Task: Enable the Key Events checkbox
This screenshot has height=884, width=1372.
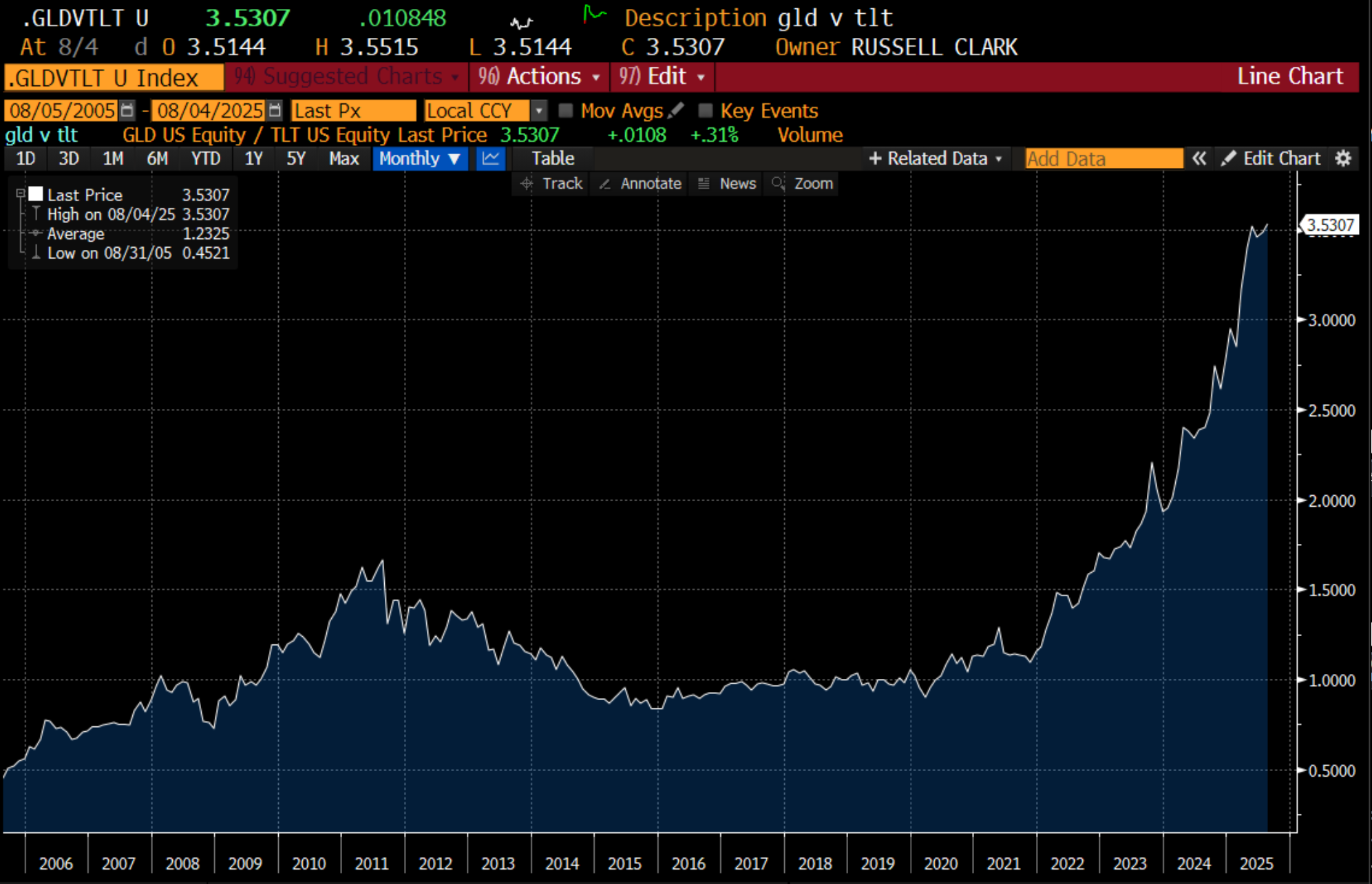Action: click(x=705, y=110)
